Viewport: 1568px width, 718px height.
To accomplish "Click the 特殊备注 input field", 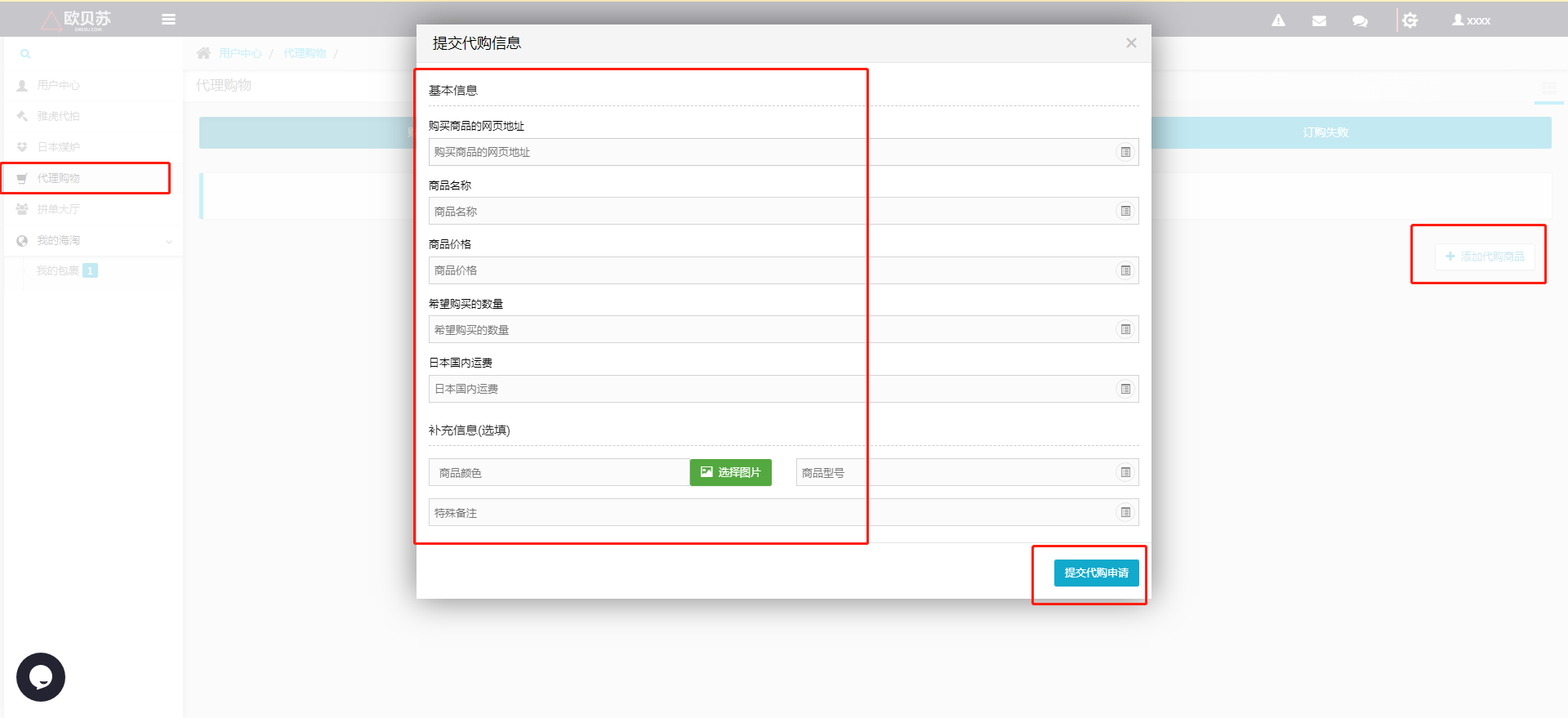I will pos(783,512).
